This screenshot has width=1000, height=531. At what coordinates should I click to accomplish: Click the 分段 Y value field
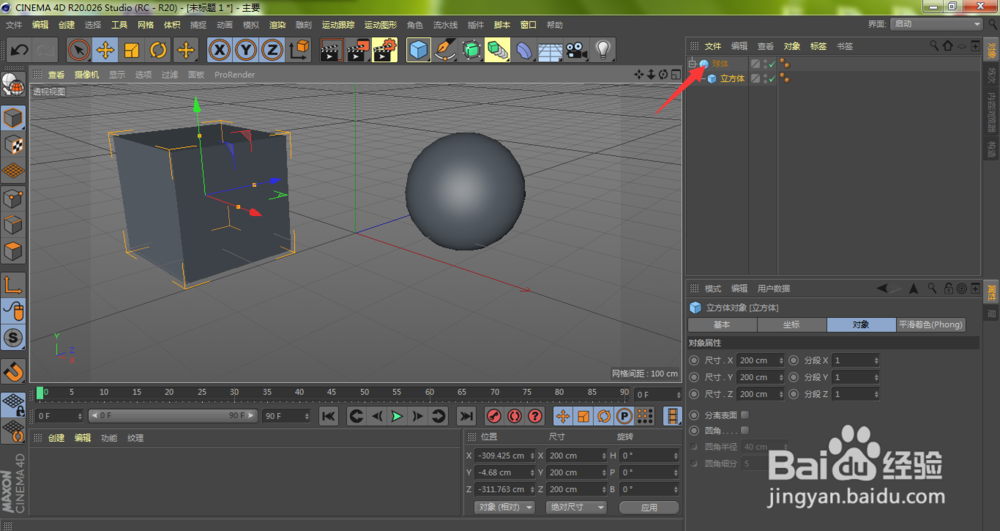pos(856,377)
